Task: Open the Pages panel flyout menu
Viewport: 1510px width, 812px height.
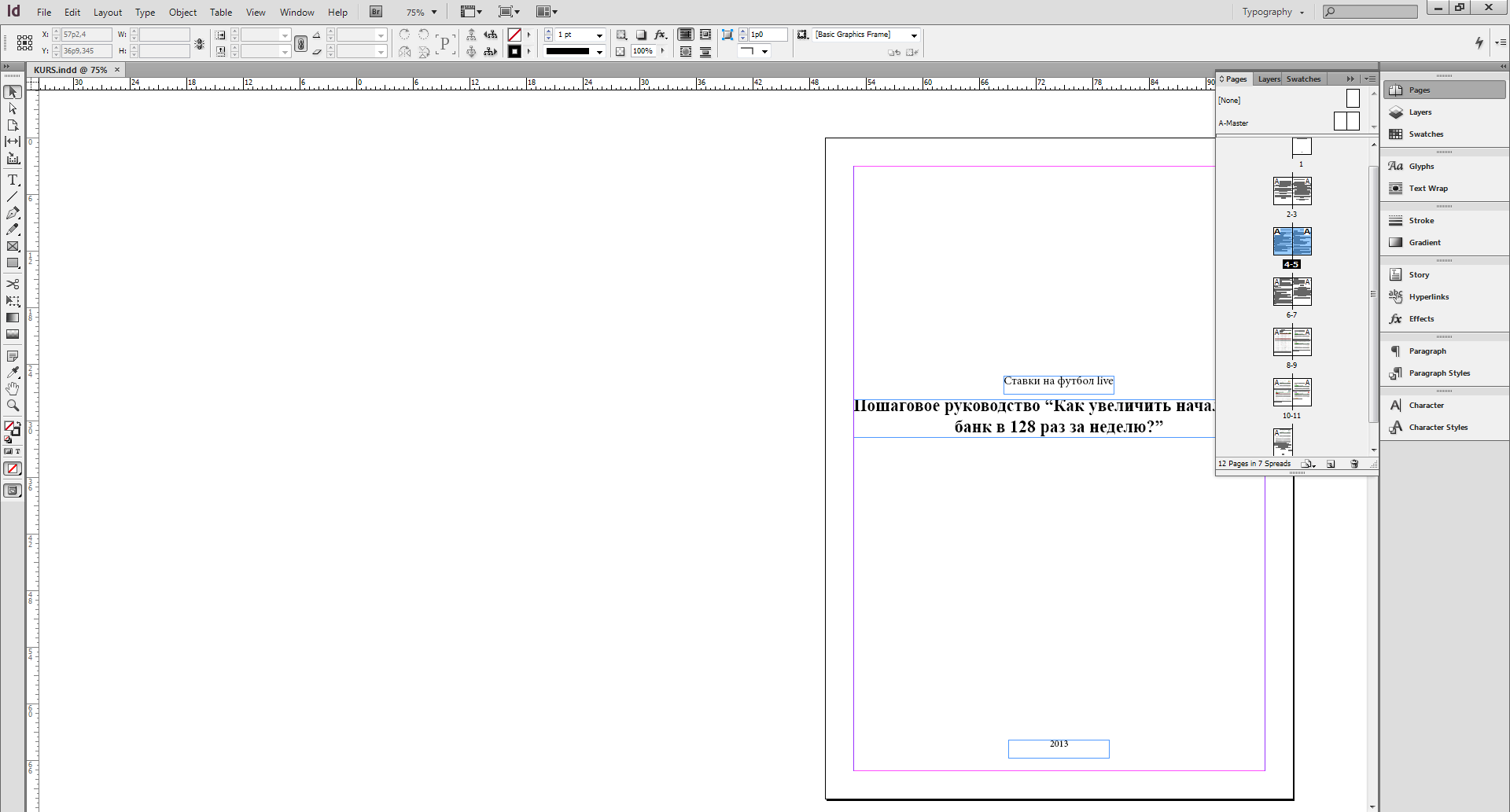Action: (1370, 79)
